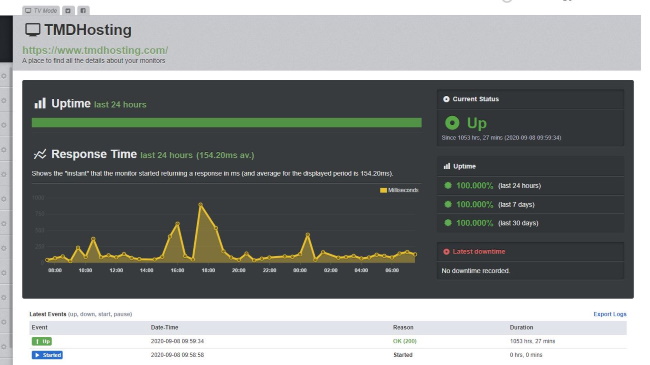Click the Export Logs link

[610, 314]
